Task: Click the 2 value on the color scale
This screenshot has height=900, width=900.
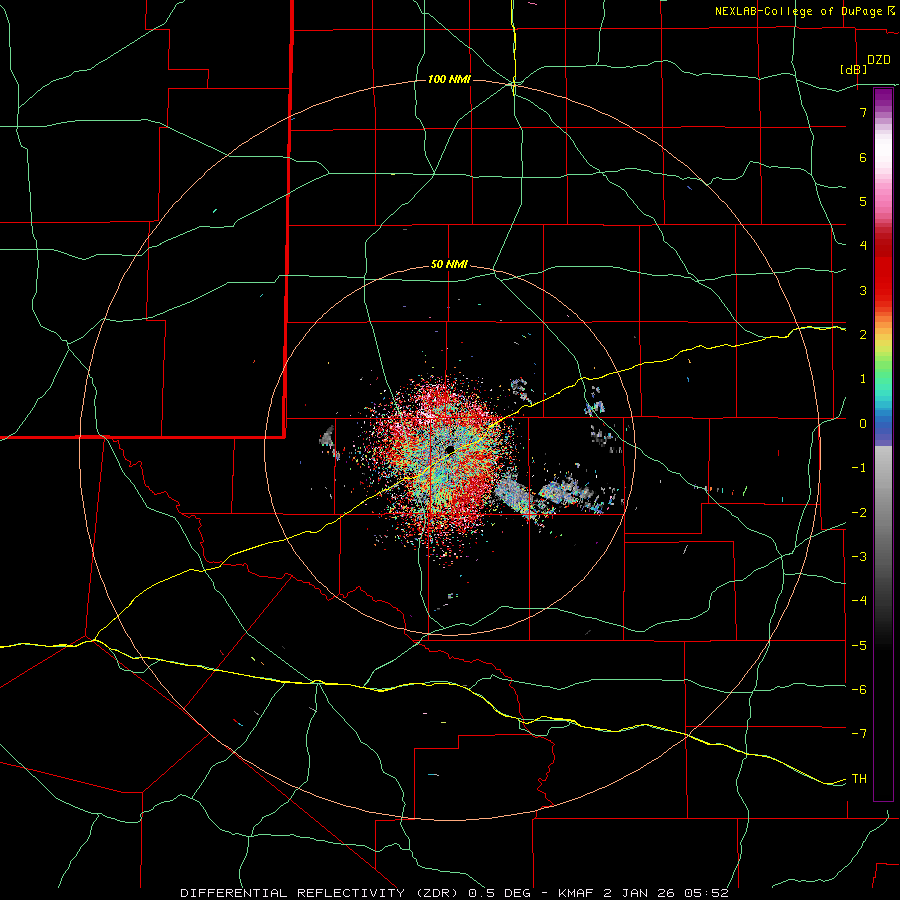Action: pos(863,335)
